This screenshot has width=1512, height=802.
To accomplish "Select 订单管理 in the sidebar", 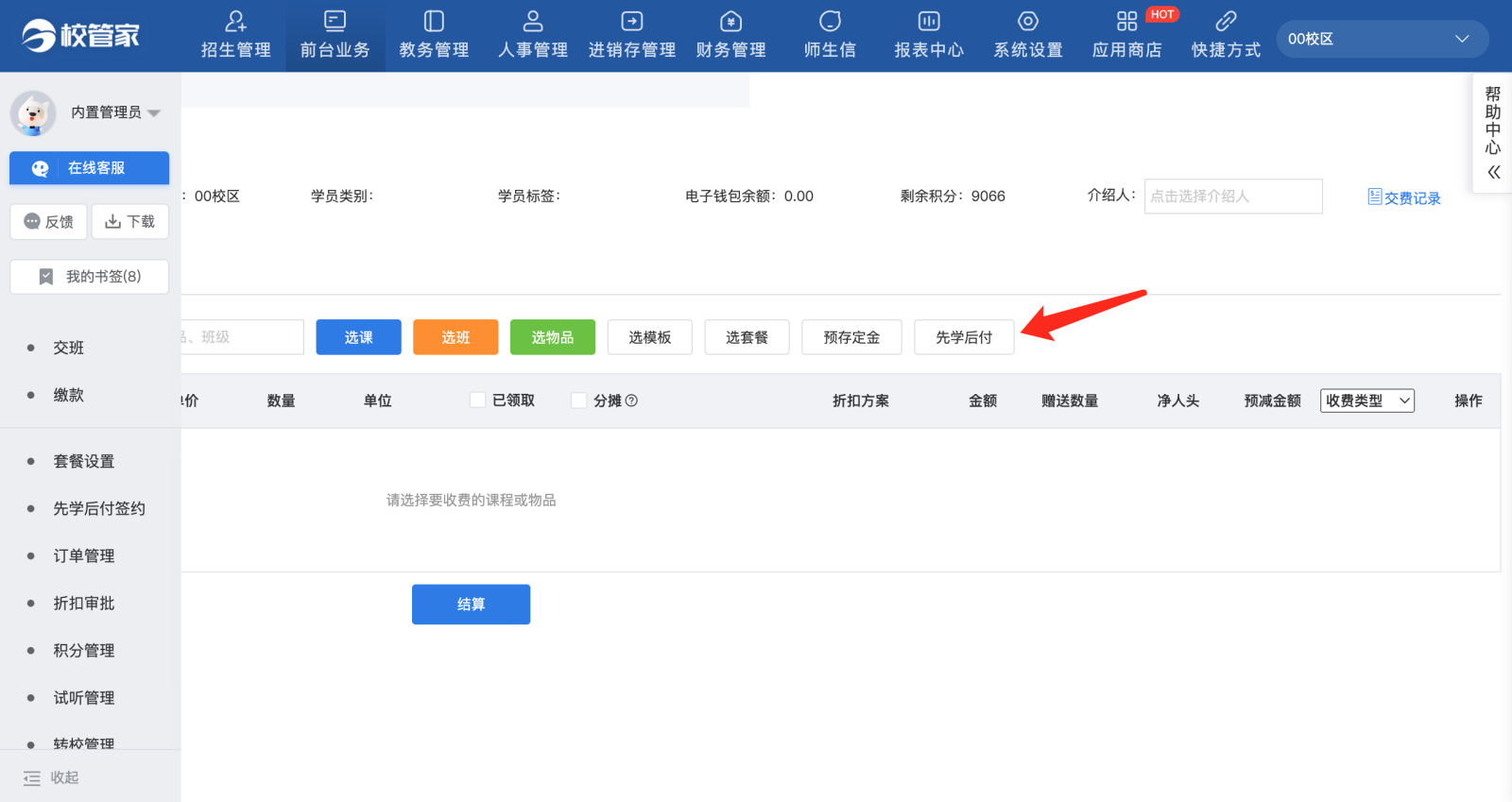I will click(84, 555).
